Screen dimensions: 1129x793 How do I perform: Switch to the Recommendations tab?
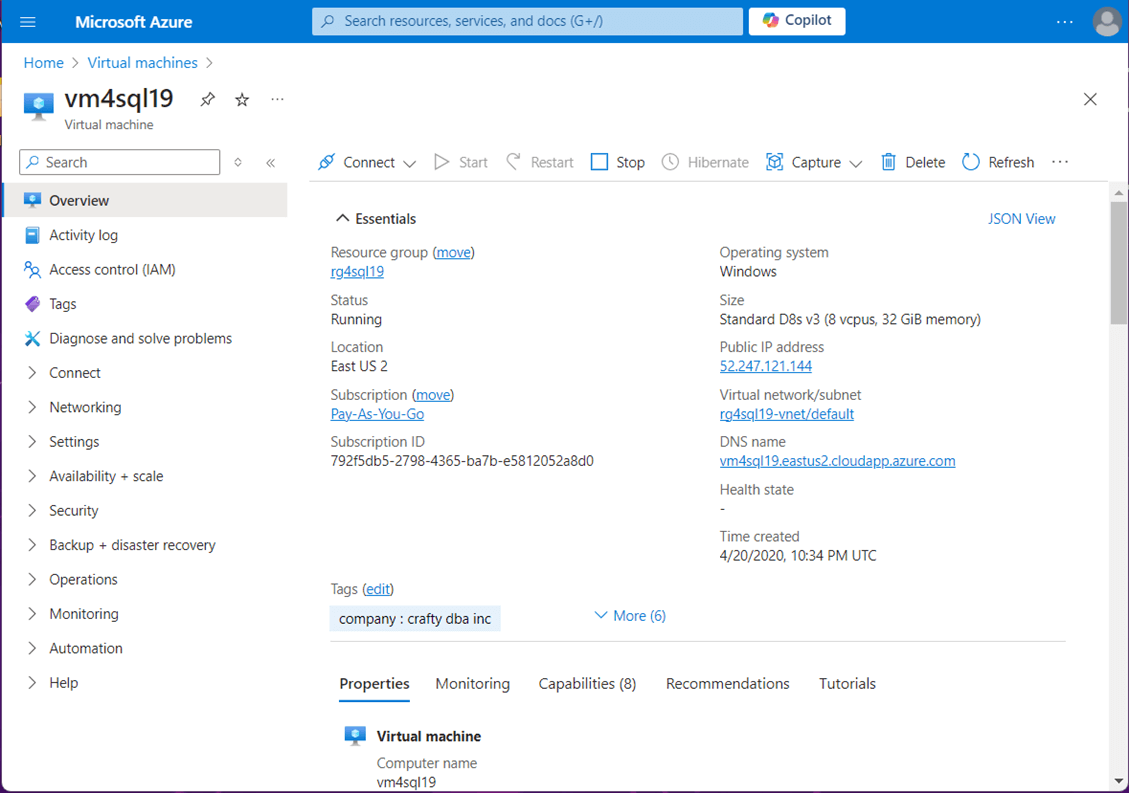pos(727,684)
